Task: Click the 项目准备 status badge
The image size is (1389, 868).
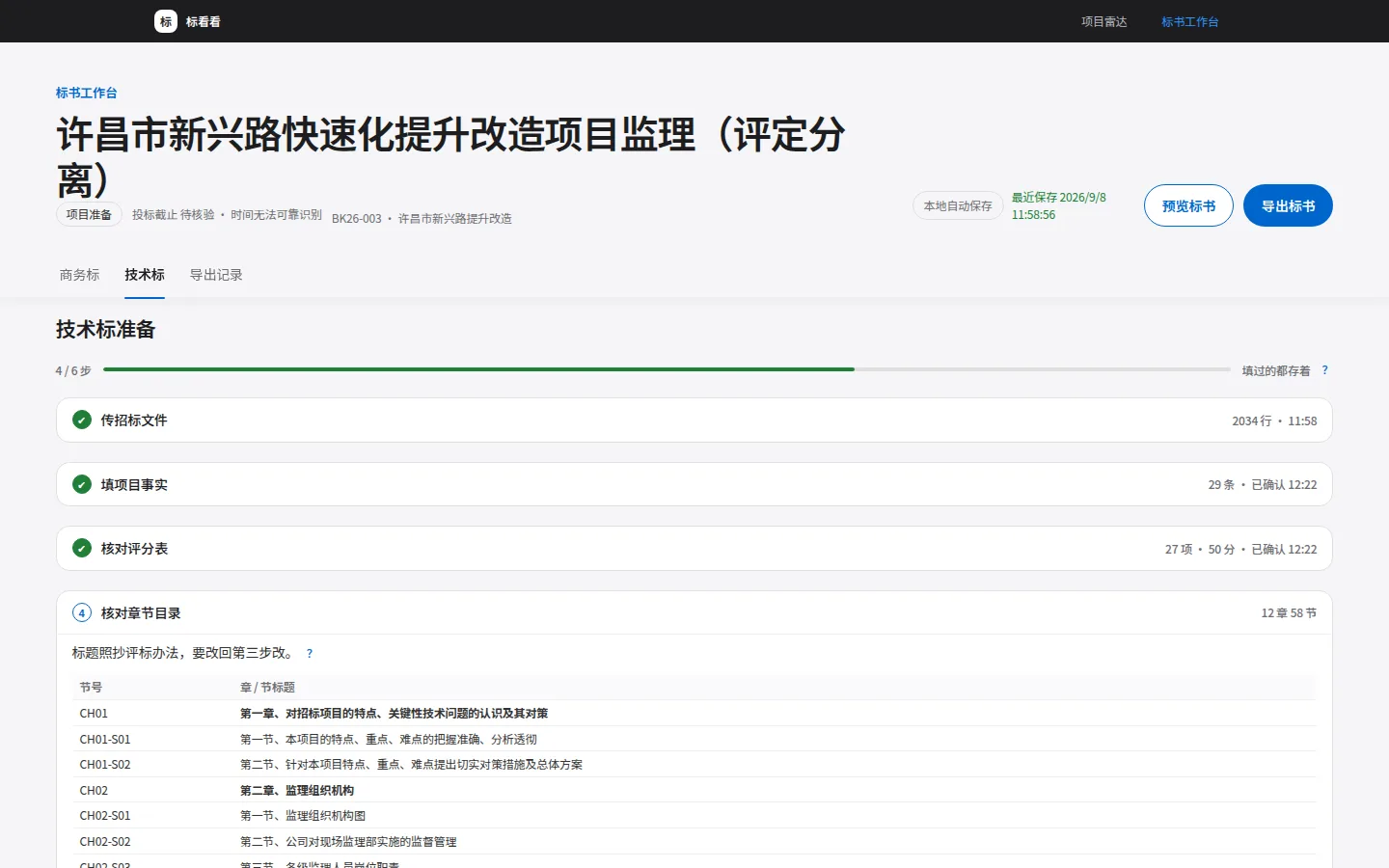Action: pyautogui.click(x=89, y=214)
